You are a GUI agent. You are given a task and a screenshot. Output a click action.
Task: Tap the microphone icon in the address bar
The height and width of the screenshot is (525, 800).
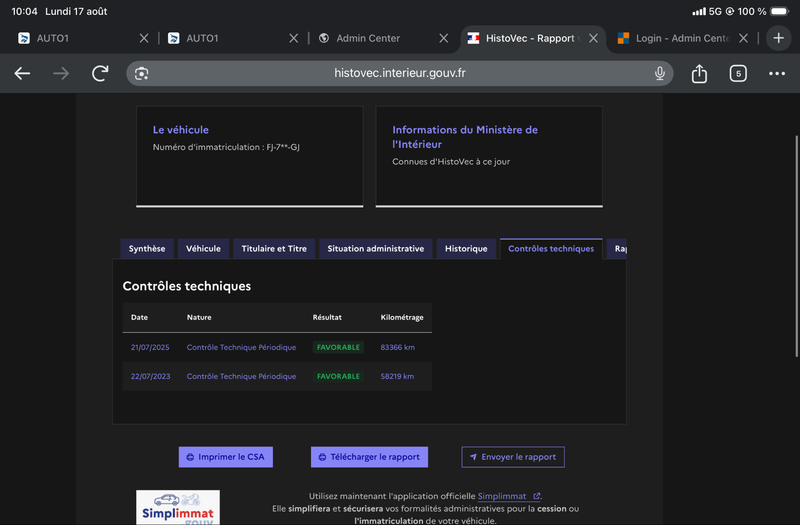point(660,73)
